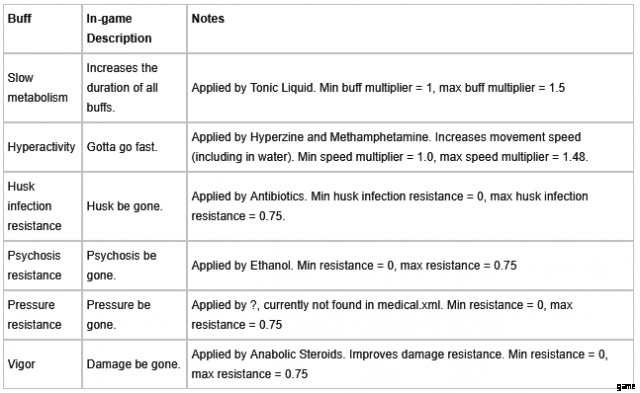Click 'Hyperzine' in the Hyperactivity notes
This screenshot has width=640, height=393.
point(277,137)
